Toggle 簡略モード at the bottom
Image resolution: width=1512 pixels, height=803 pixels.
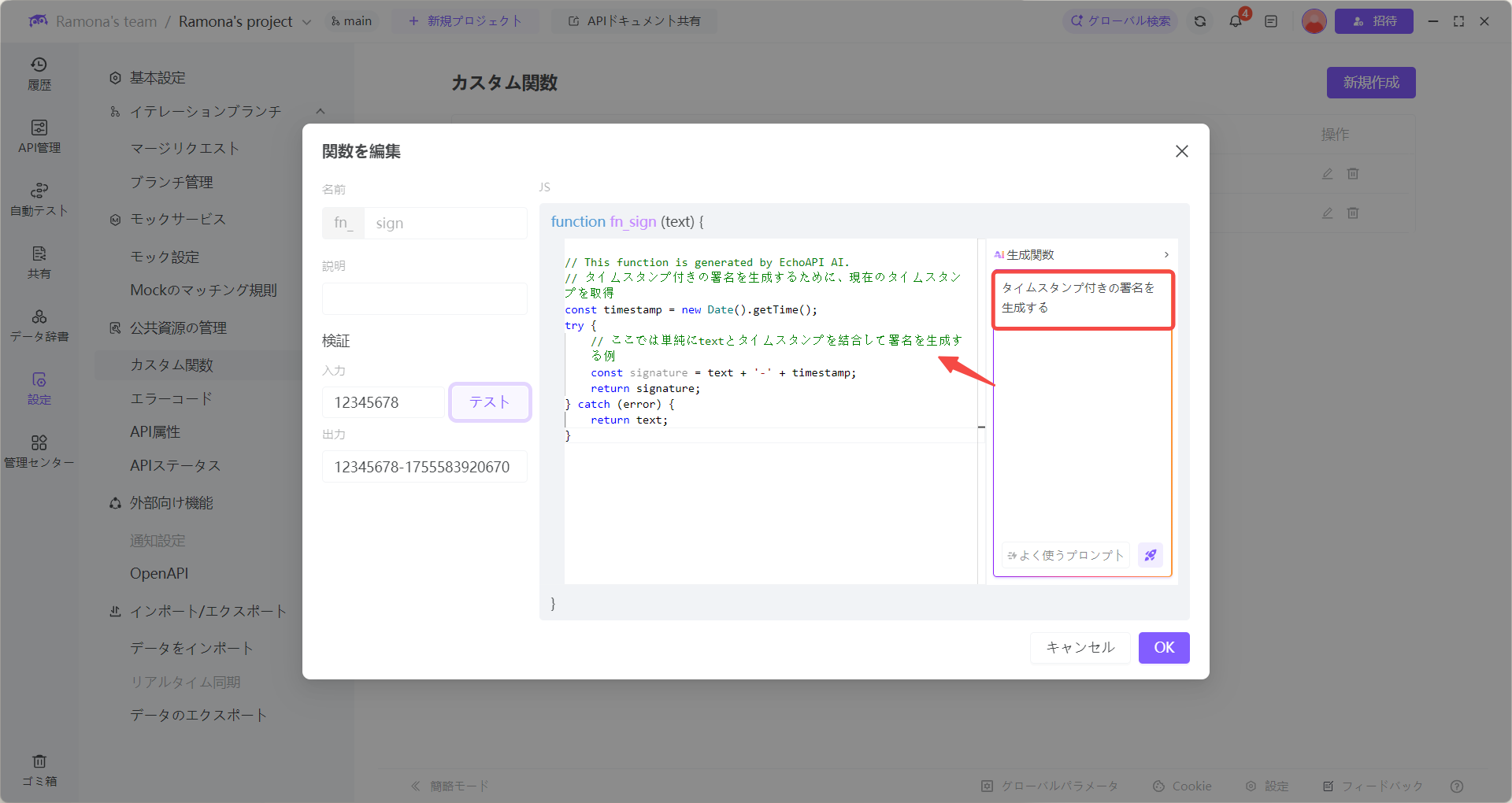tap(450, 786)
